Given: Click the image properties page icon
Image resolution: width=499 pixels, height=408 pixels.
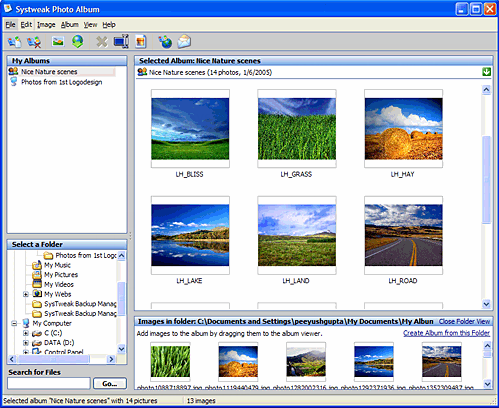Looking at the screenshot, I should 141,42.
